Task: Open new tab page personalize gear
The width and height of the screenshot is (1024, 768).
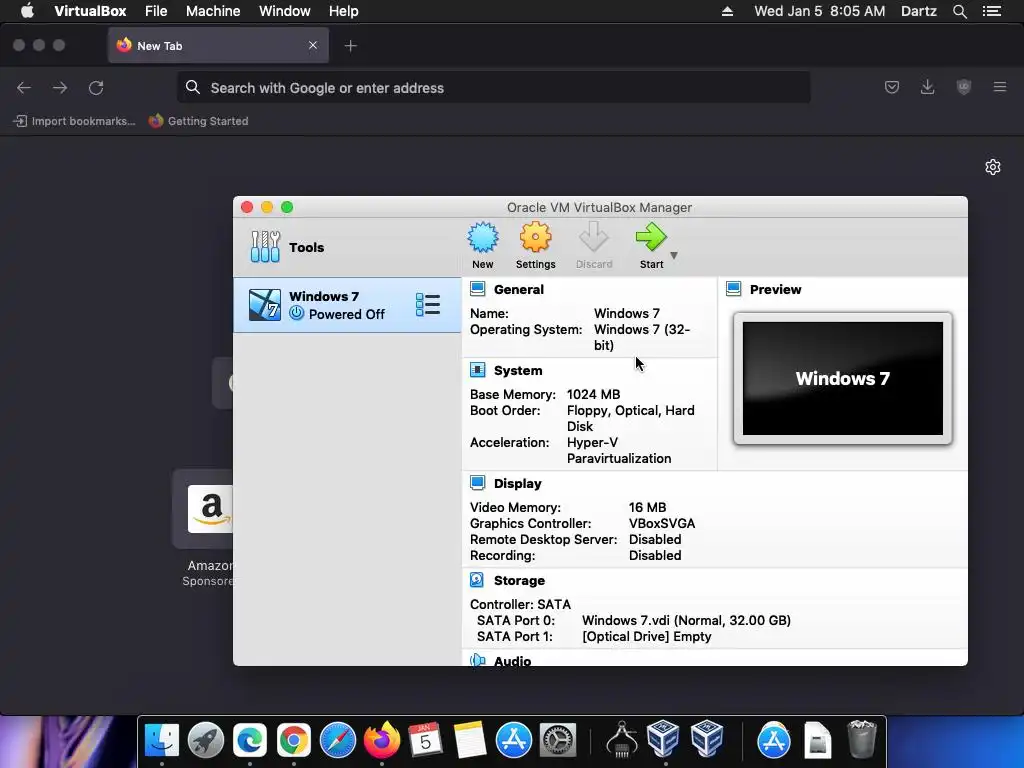Action: click(x=993, y=167)
